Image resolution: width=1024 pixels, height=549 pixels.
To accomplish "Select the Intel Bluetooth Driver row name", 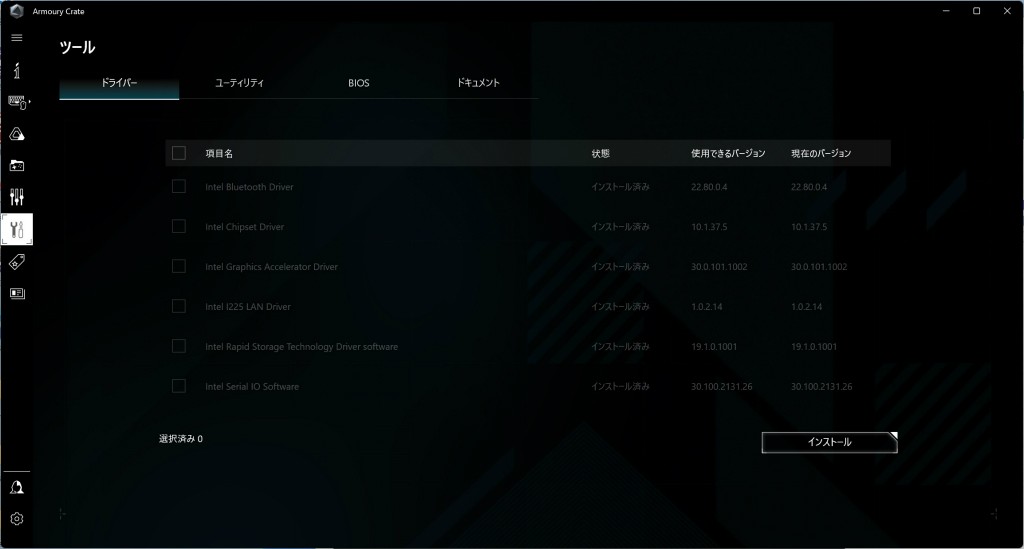I will (x=249, y=187).
